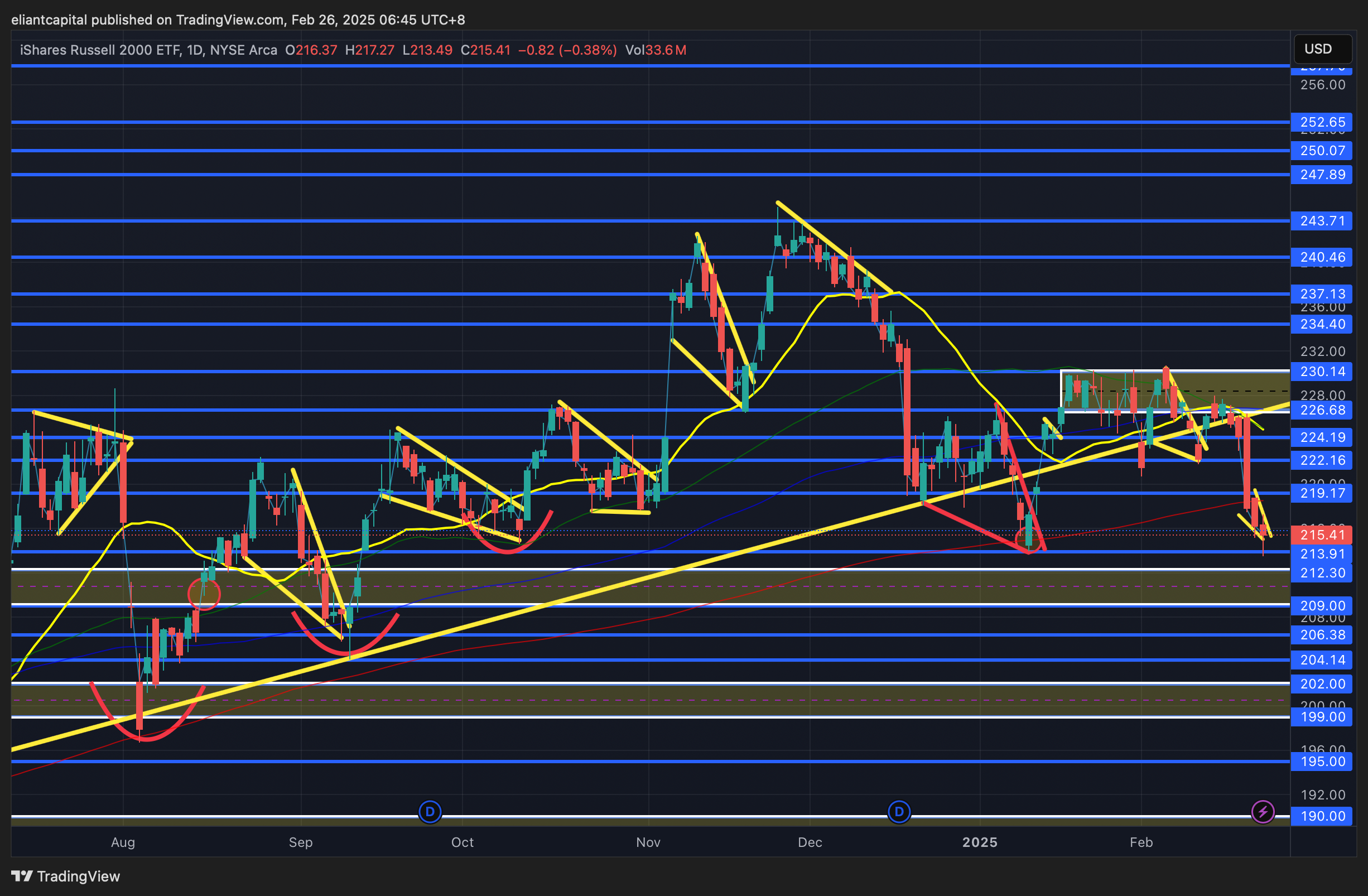
Task: Select the red 215.41 current price label
Action: coord(1322,535)
